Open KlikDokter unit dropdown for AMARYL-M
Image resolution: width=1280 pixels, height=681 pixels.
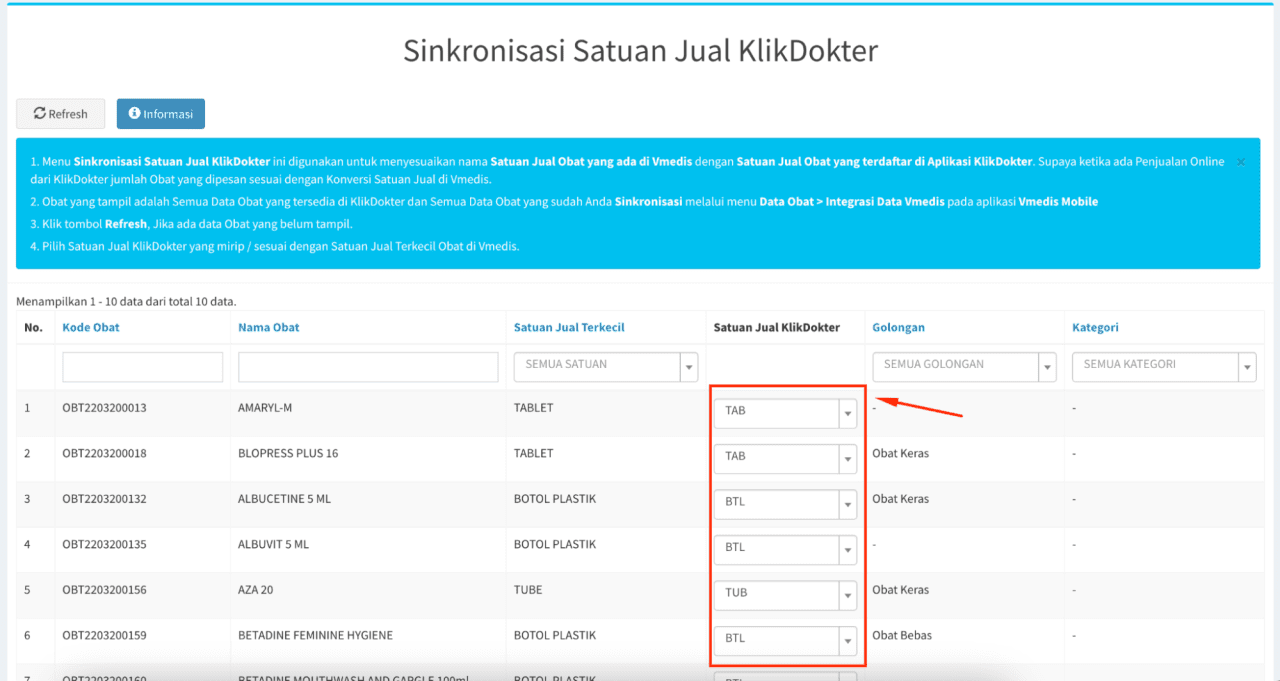pos(785,412)
